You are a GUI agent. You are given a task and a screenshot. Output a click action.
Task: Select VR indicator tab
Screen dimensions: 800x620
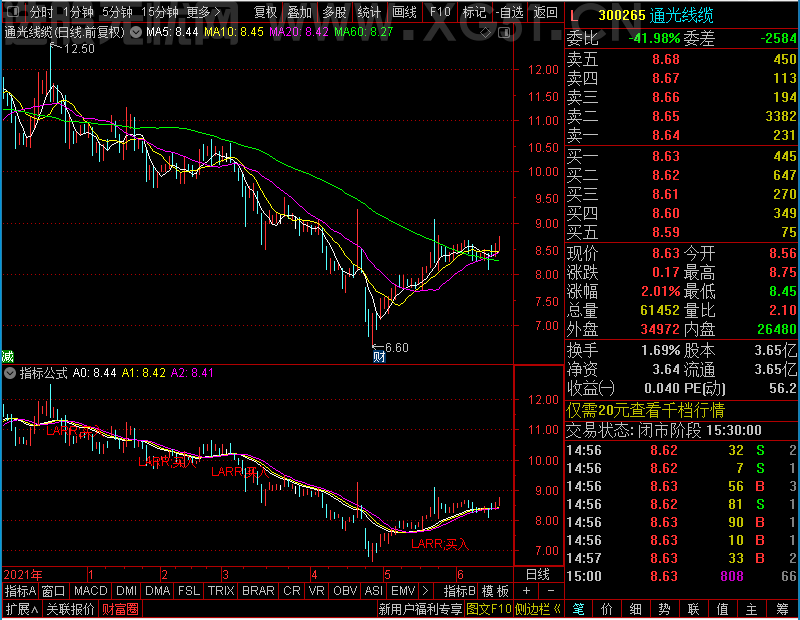pyautogui.click(x=316, y=591)
